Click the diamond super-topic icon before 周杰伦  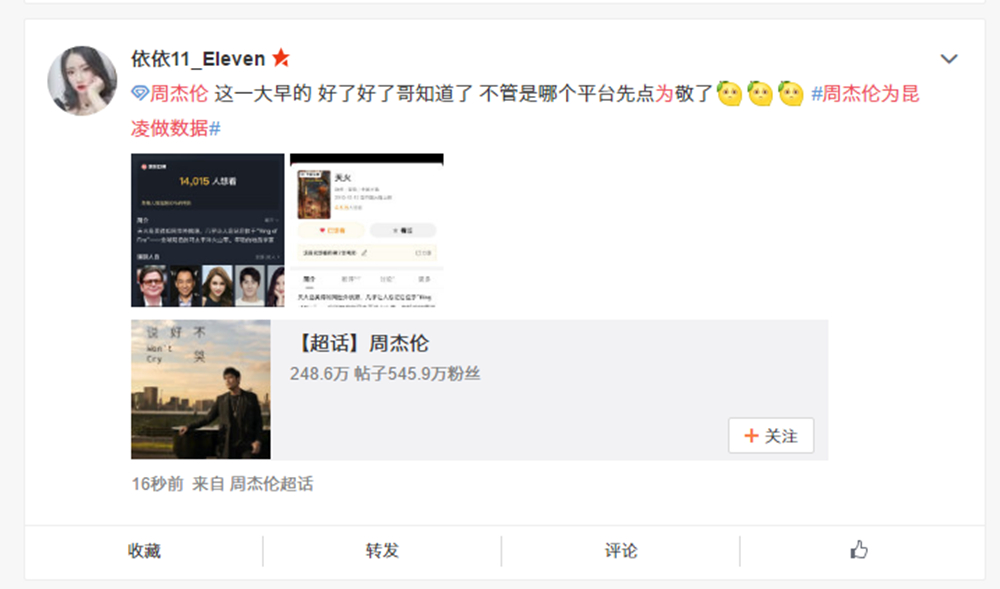point(140,94)
